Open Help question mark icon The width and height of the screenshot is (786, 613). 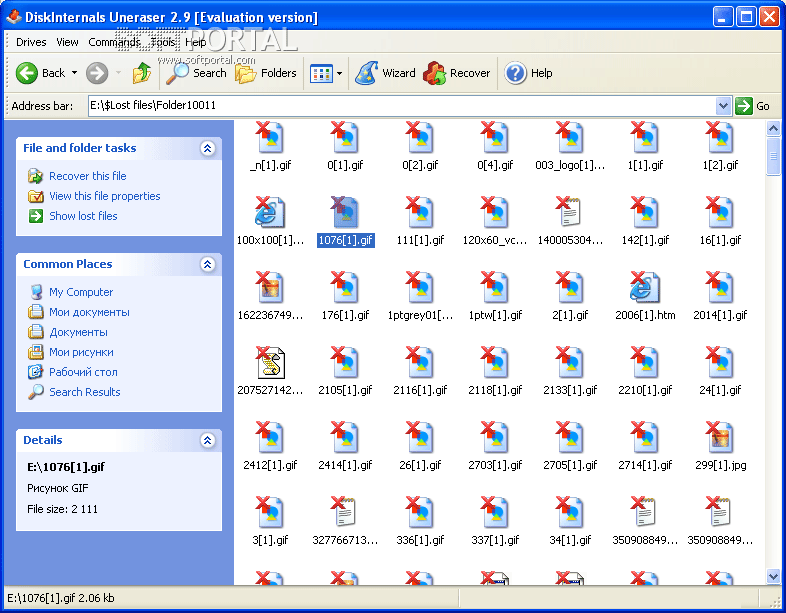coord(515,73)
